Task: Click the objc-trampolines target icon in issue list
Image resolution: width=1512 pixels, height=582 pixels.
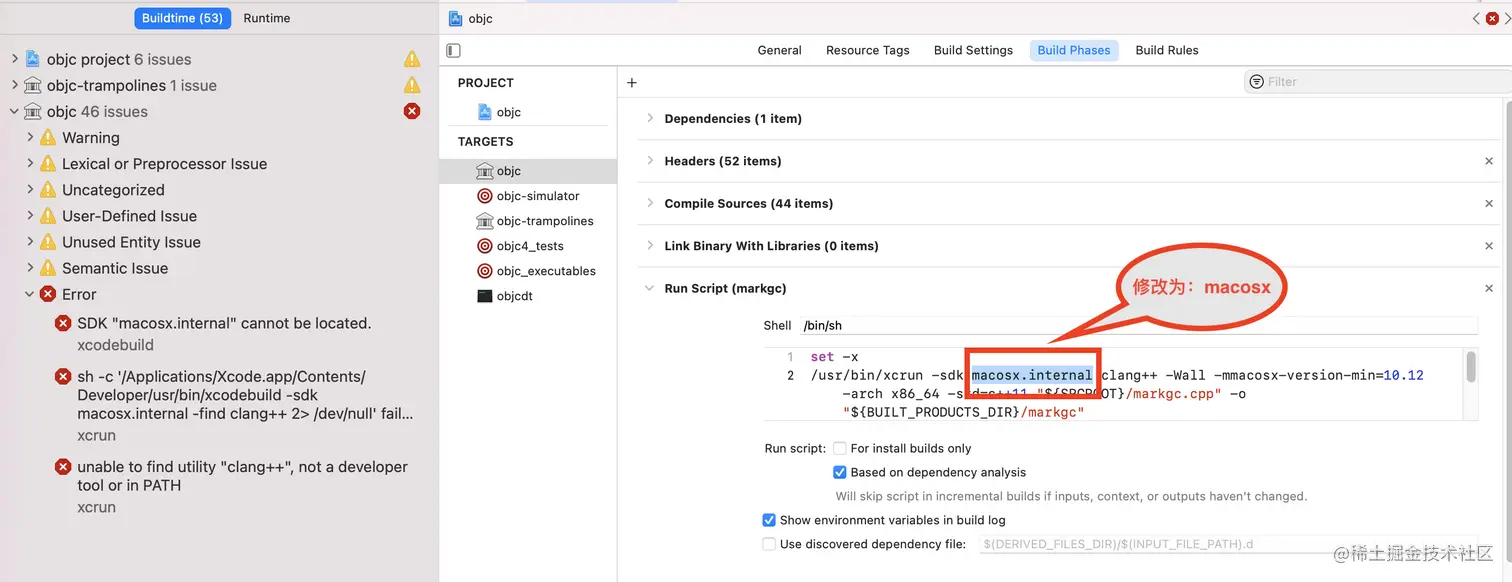Action: [32, 85]
